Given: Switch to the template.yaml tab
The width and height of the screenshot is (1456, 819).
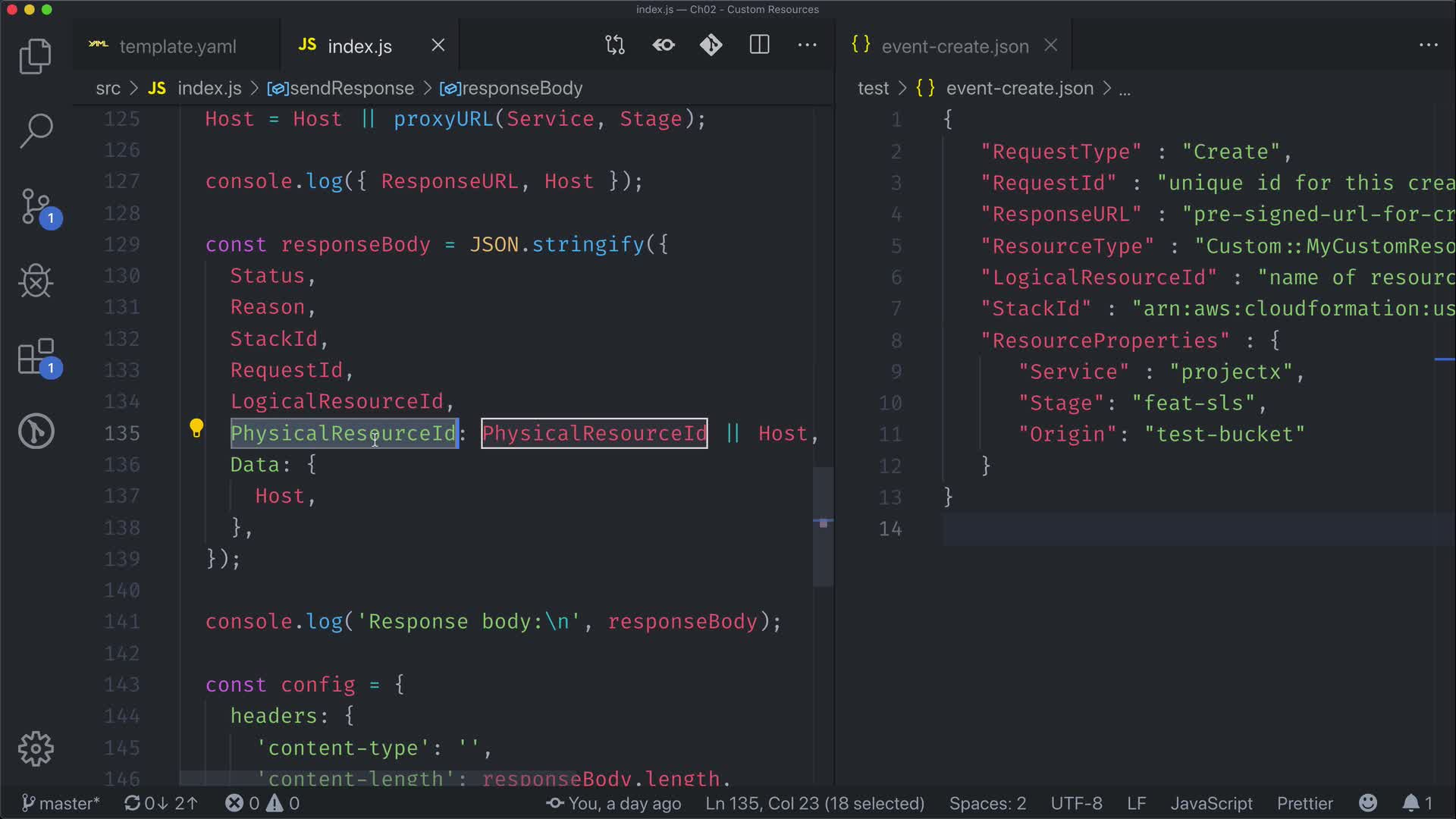Looking at the screenshot, I should (177, 46).
